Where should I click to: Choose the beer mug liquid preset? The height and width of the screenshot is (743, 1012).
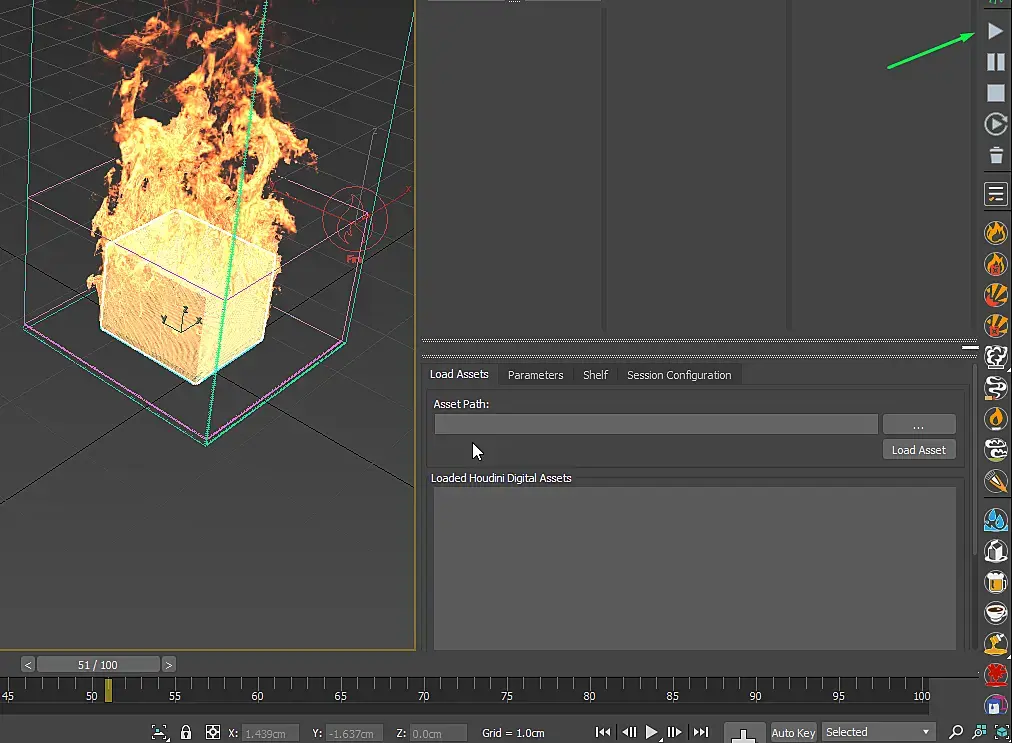995,581
